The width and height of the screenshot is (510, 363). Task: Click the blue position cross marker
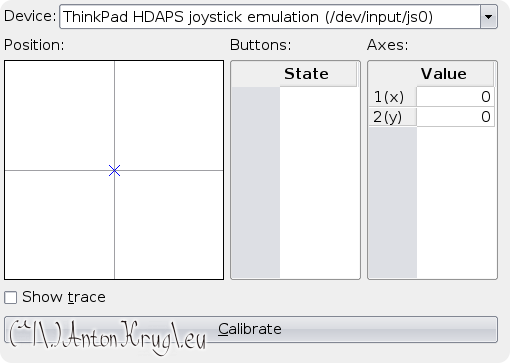coord(114,171)
